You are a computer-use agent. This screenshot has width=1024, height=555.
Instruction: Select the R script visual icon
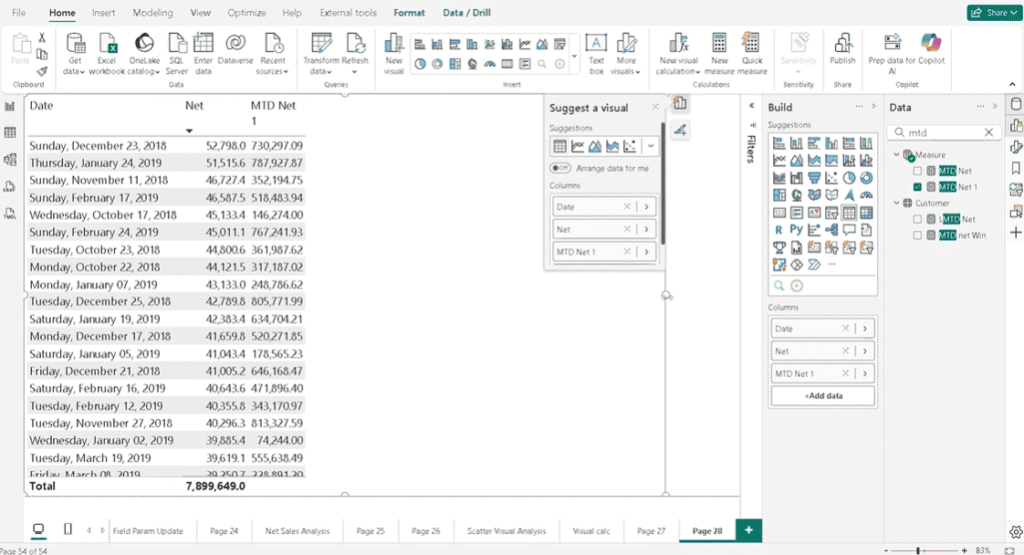pyautogui.click(x=778, y=229)
